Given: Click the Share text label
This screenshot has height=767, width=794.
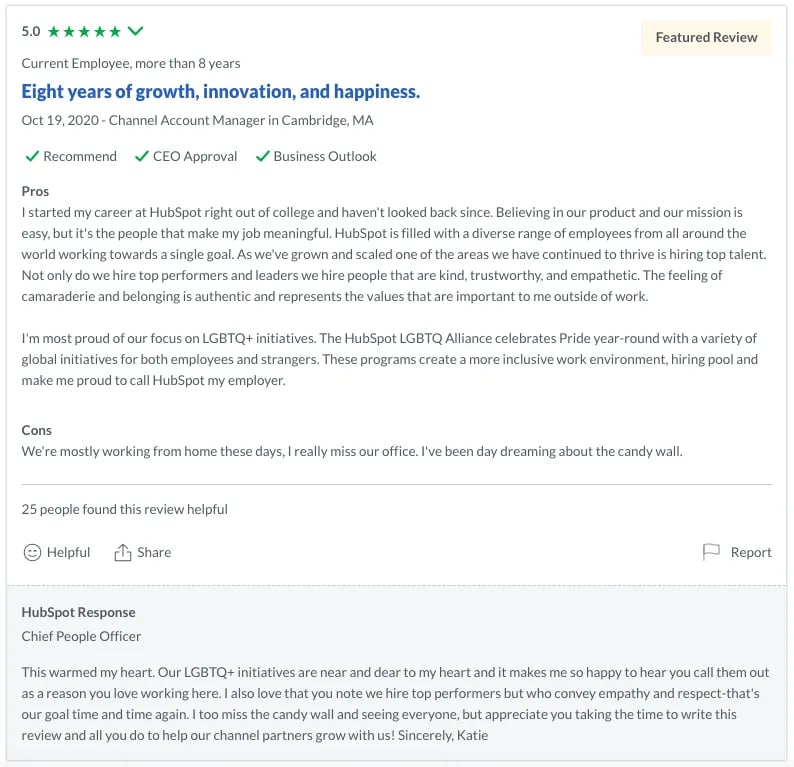Looking at the screenshot, I should coord(154,552).
